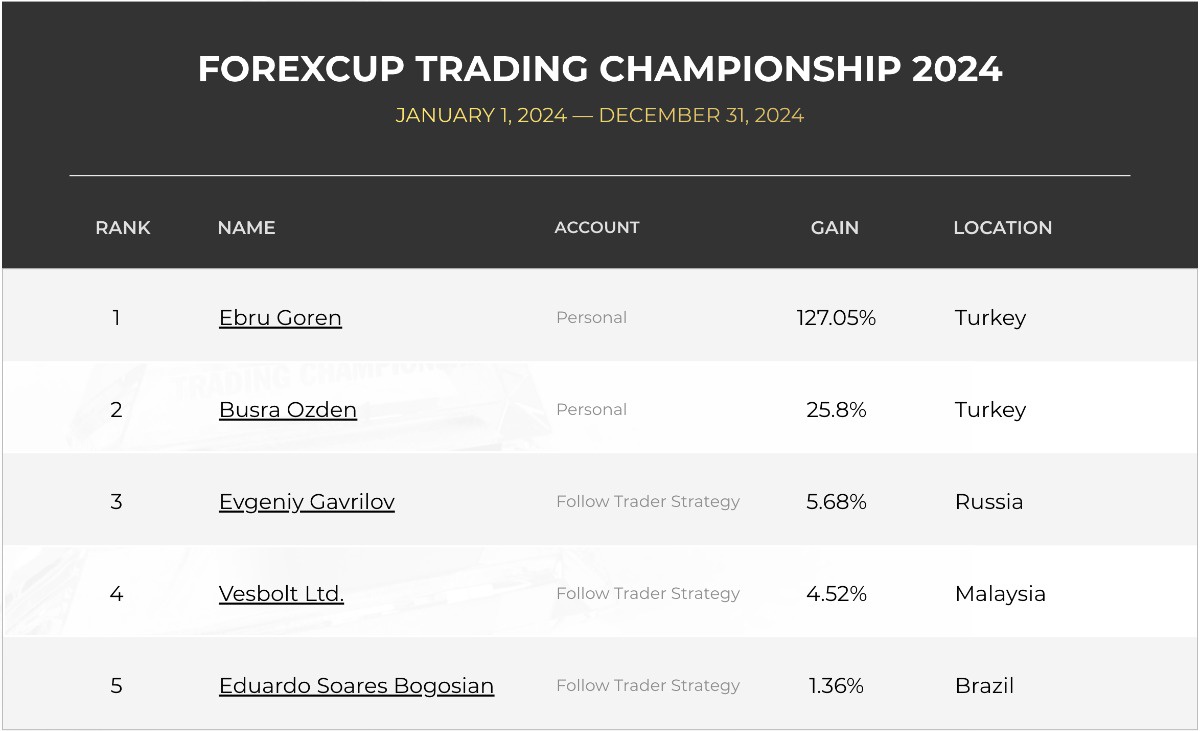1200x731 pixels.
Task: Click the Forexcup Trading Championship 2024 title
Action: click(x=600, y=69)
